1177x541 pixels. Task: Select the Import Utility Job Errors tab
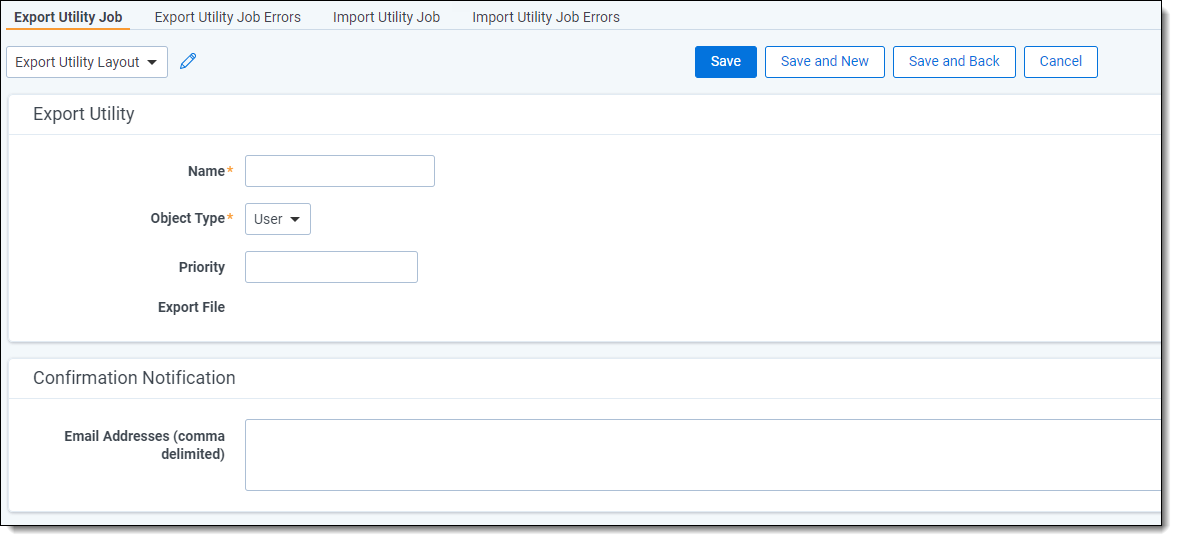tap(545, 17)
